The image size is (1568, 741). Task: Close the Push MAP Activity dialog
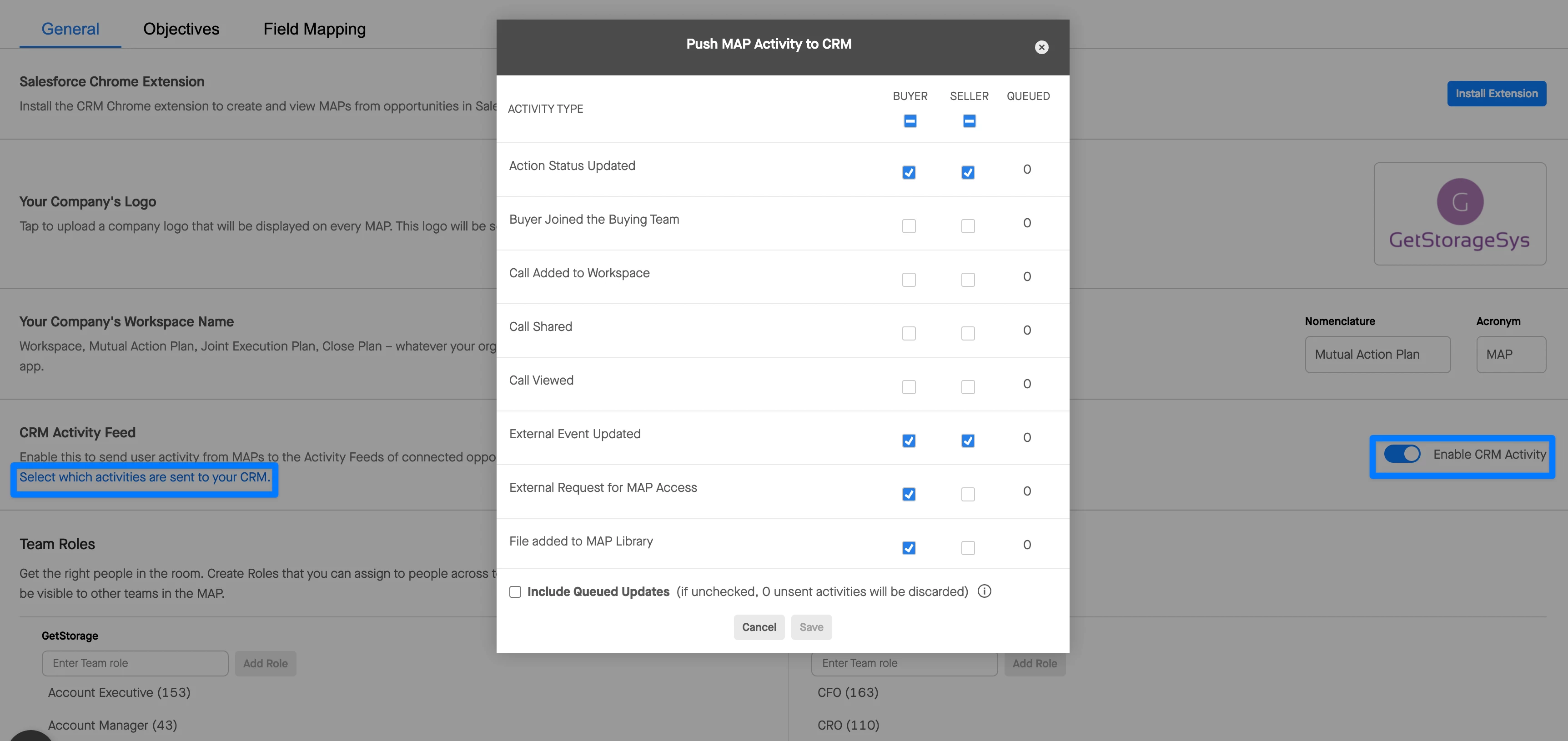1041,47
